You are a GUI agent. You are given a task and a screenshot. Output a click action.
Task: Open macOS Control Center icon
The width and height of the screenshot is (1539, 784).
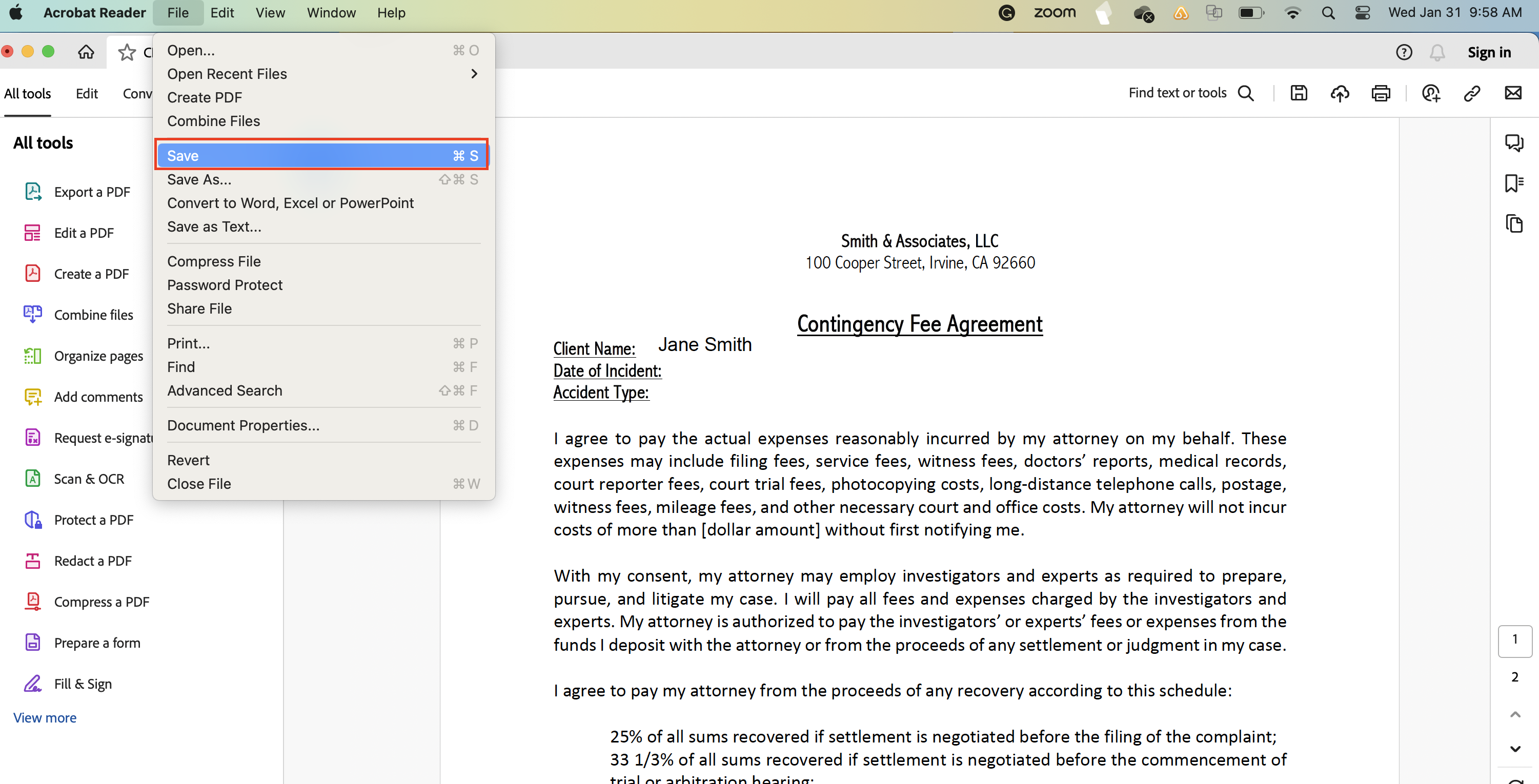1363,12
